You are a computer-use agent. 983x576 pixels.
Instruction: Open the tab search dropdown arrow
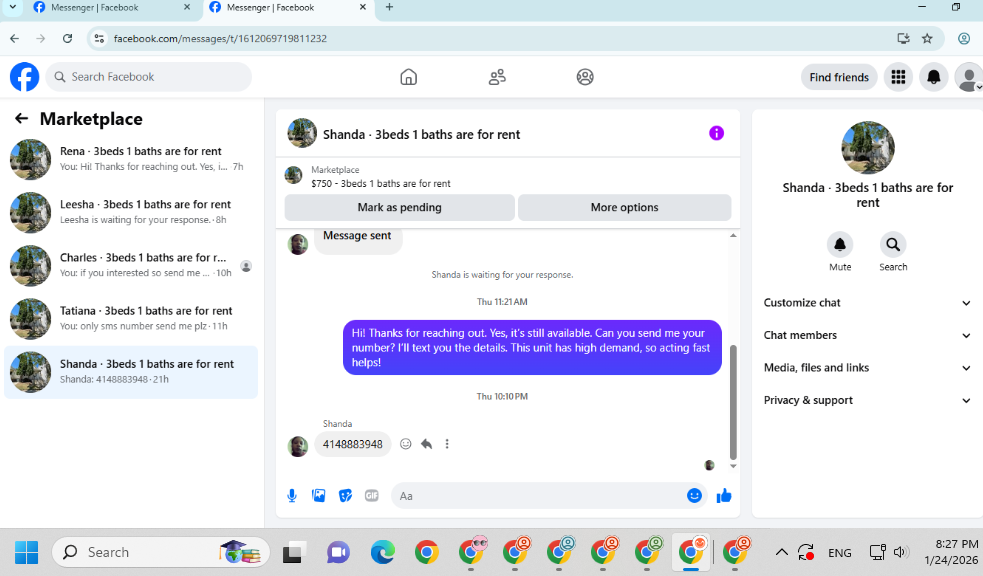(12, 7)
